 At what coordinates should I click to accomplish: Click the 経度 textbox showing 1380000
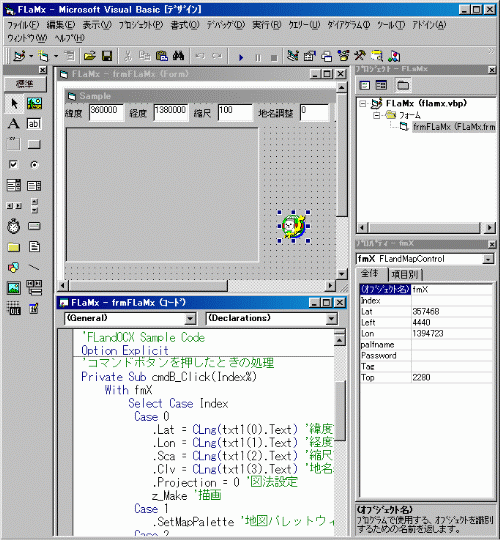[171, 112]
